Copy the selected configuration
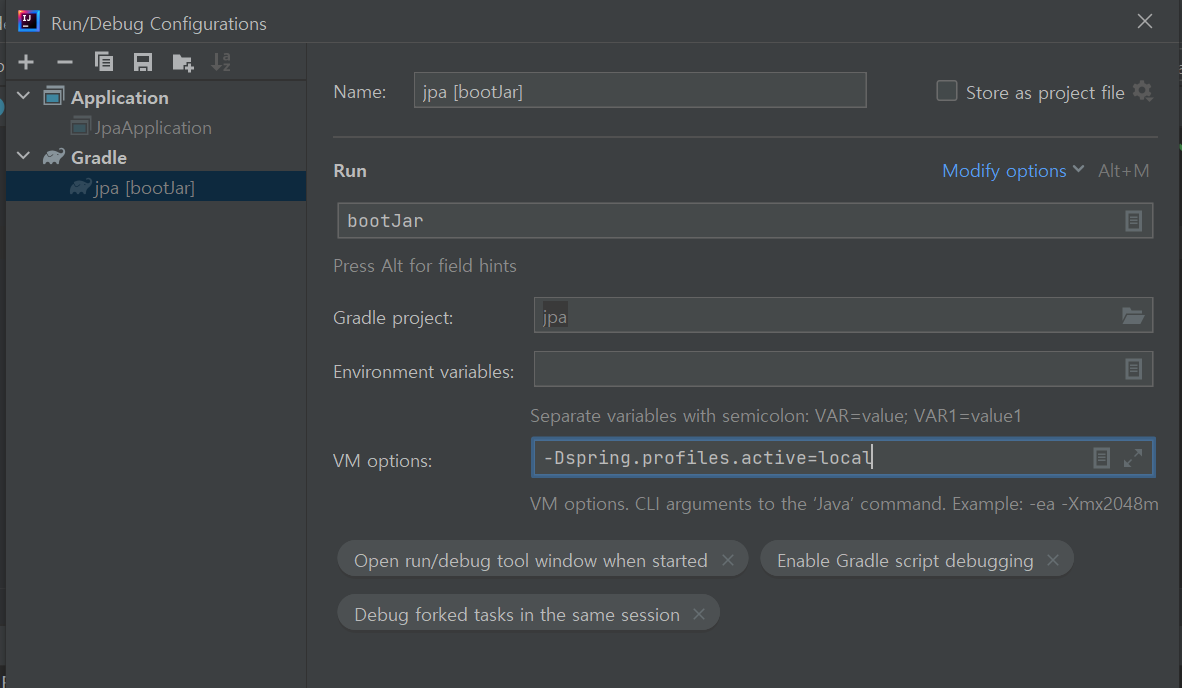The width and height of the screenshot is (1182, 688). [103, 62]
